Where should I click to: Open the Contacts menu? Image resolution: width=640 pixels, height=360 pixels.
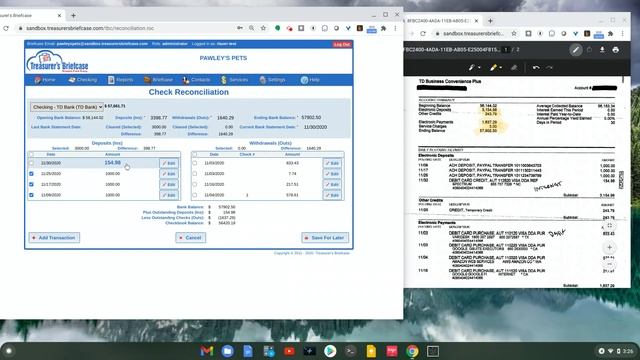[x=196, y=80]
